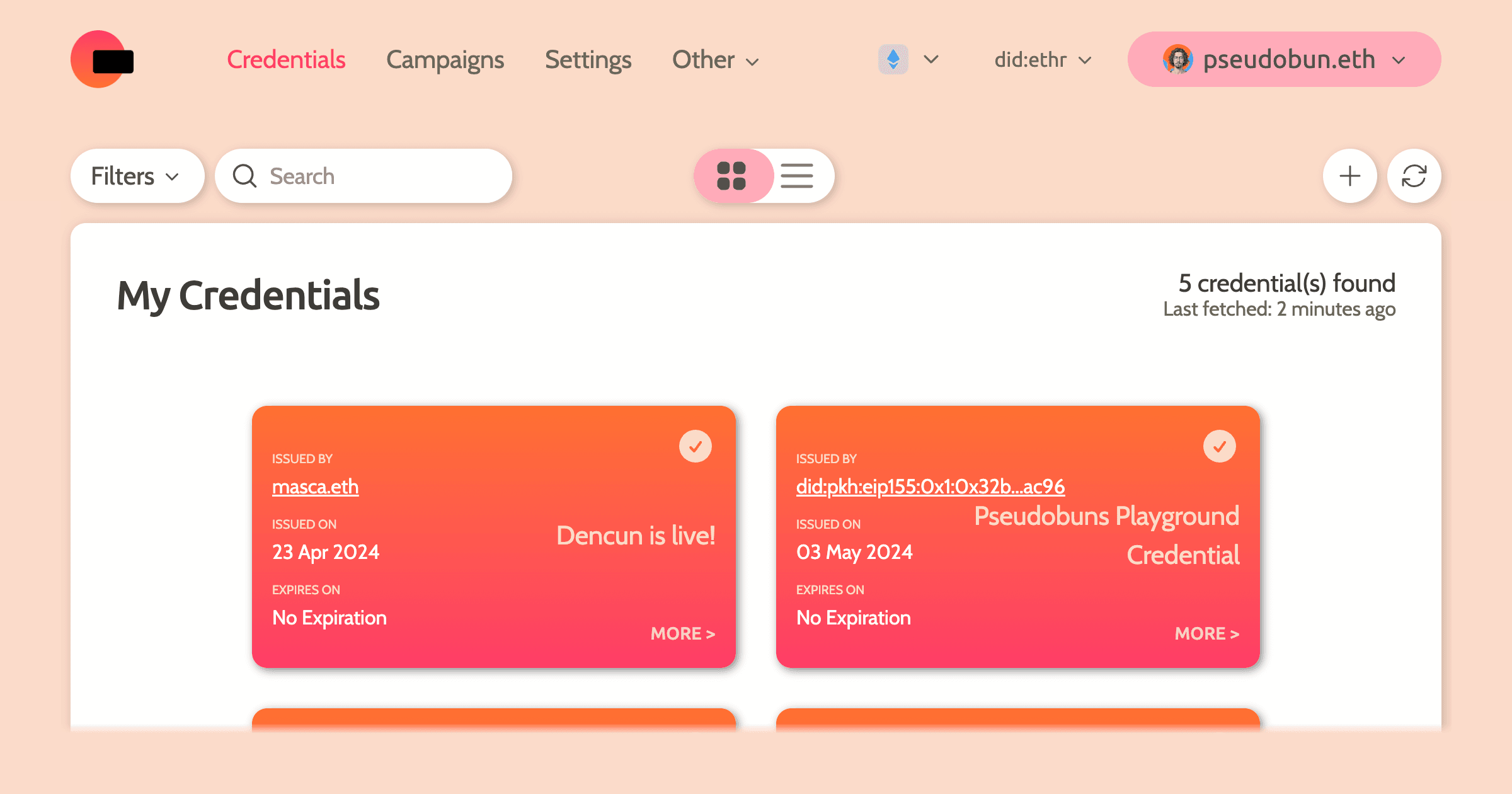The image size is (1512, 794).
Task: Click the Masca logo icon
Action: (102, 60)
